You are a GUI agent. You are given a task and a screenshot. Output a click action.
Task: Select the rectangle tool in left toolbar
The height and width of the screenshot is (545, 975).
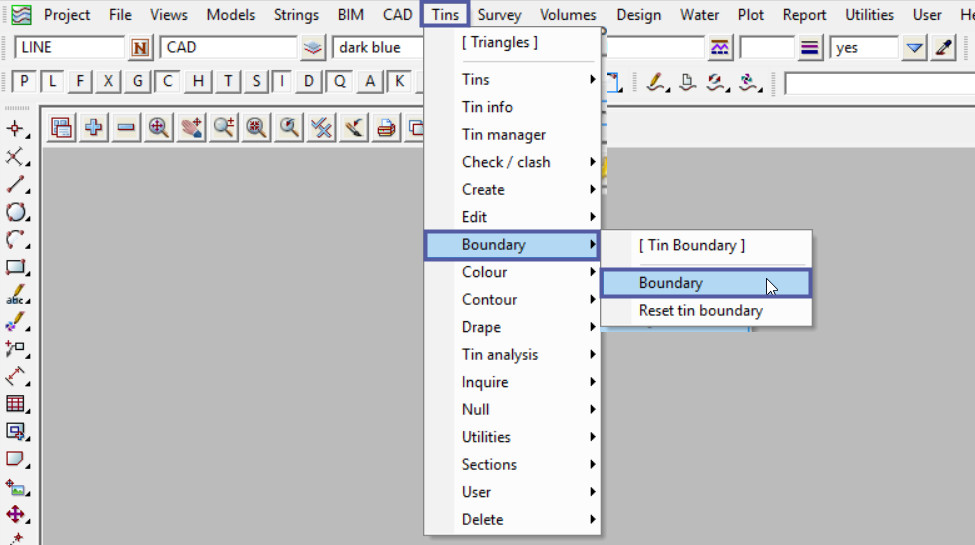click(15, 267)
